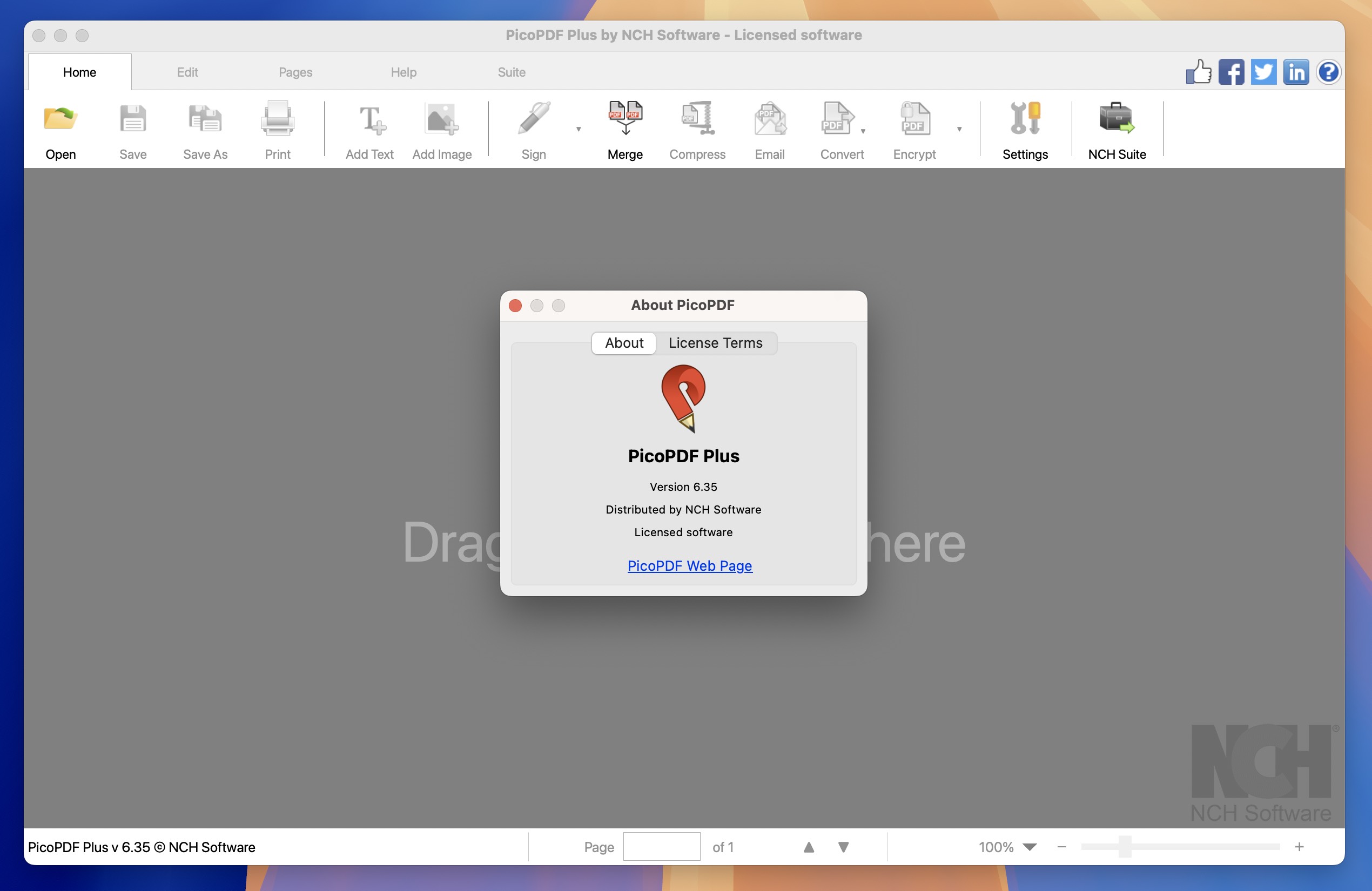
Task: Expand the Convert dropdown arrow
Action: tap(863, 131)
